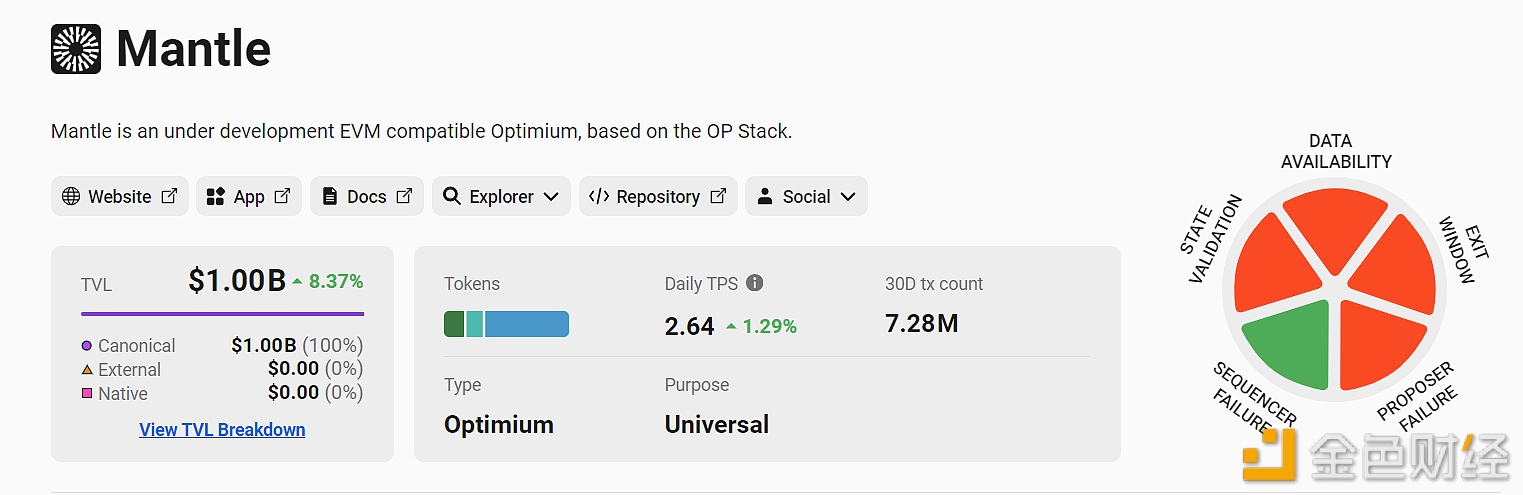
Task: Expand the Explorer dropdown chevron
Action: click(551, 197)
